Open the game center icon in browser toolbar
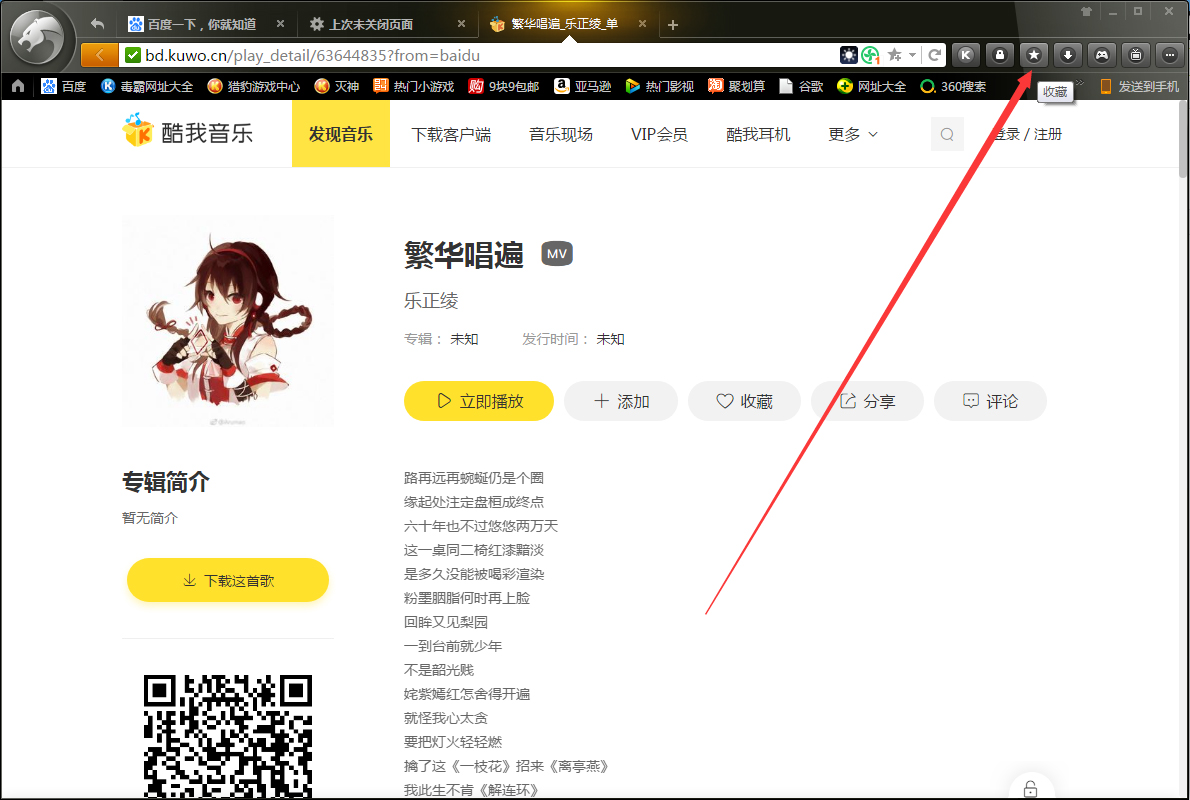This screenshot has width=1190, height=800. click(x=1101, y=55)
